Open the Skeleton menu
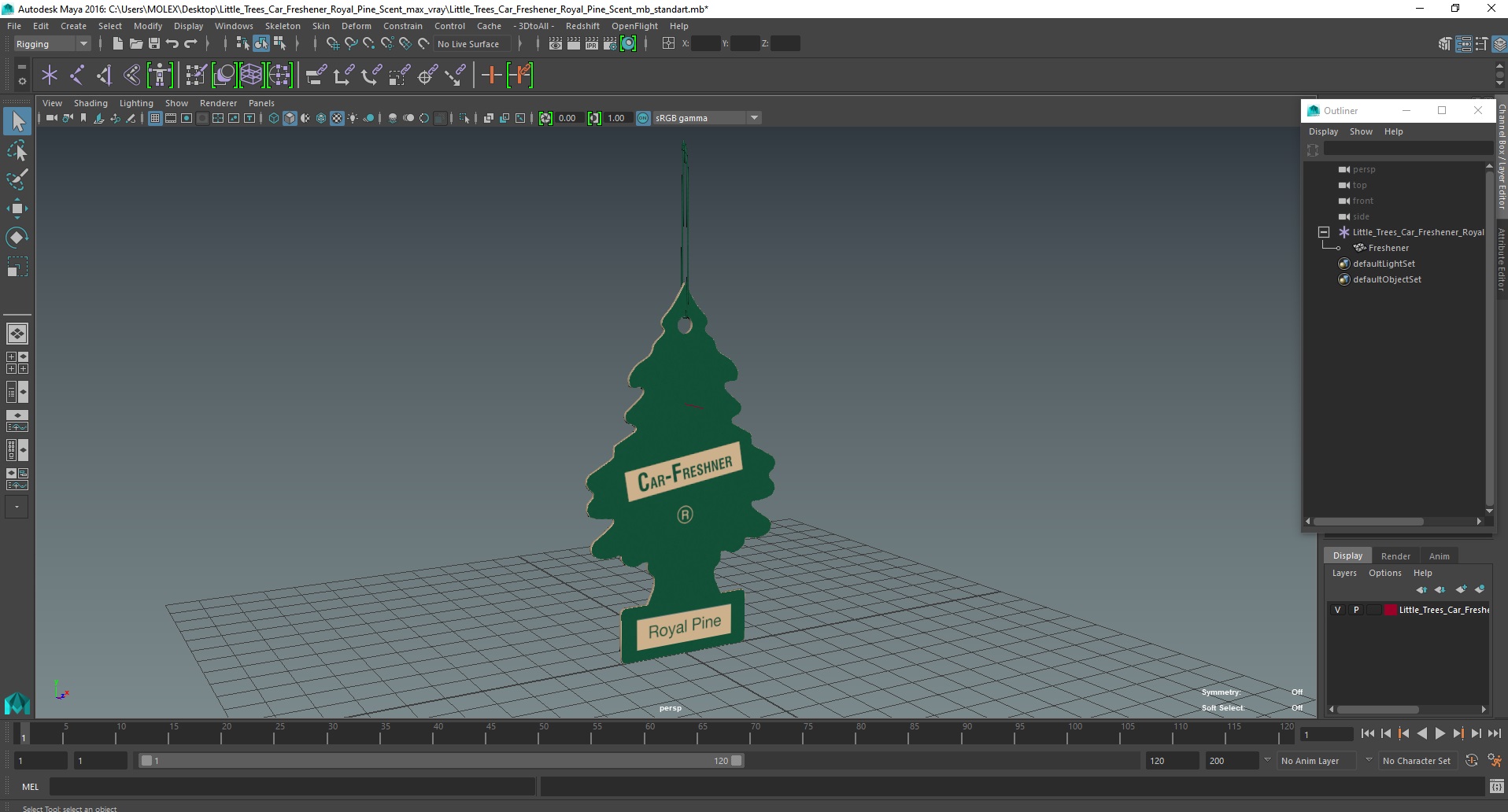The image size is (1508, 812). point(283,26)
